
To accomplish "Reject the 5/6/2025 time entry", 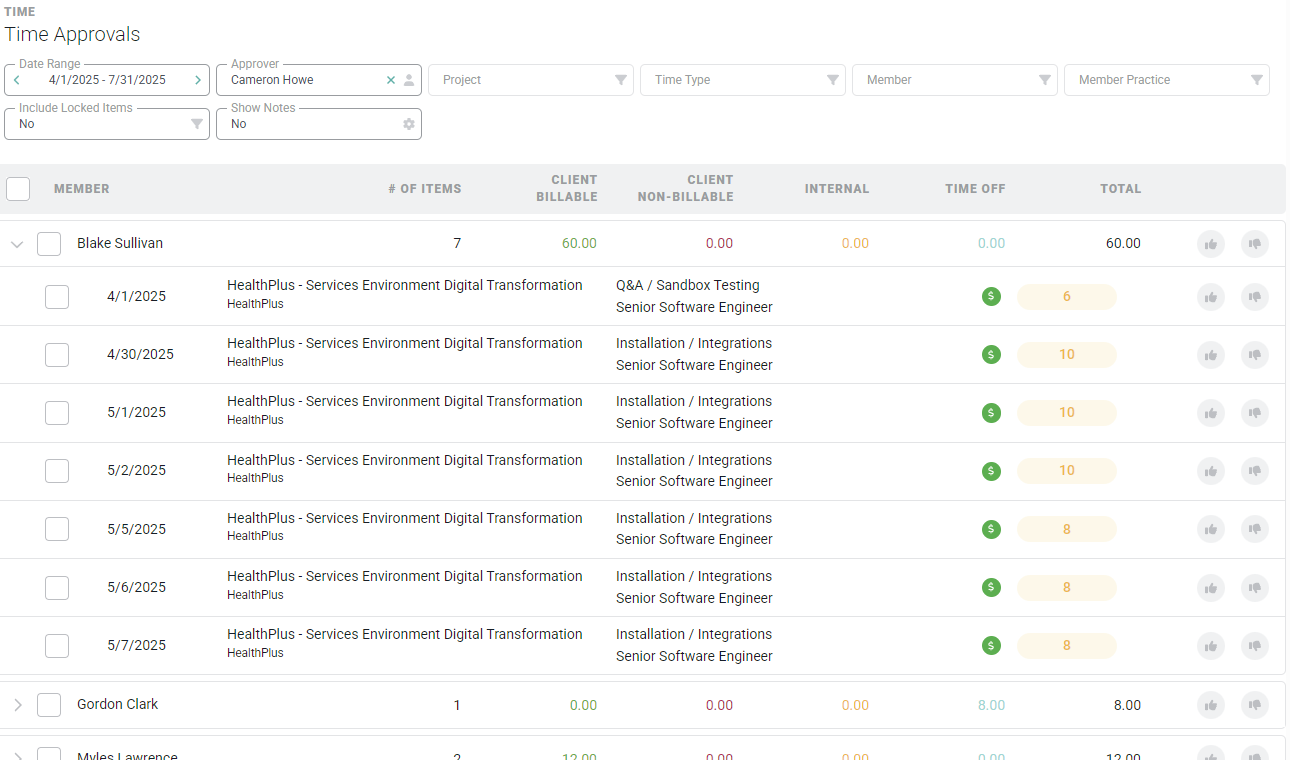I will (1255, 587).
